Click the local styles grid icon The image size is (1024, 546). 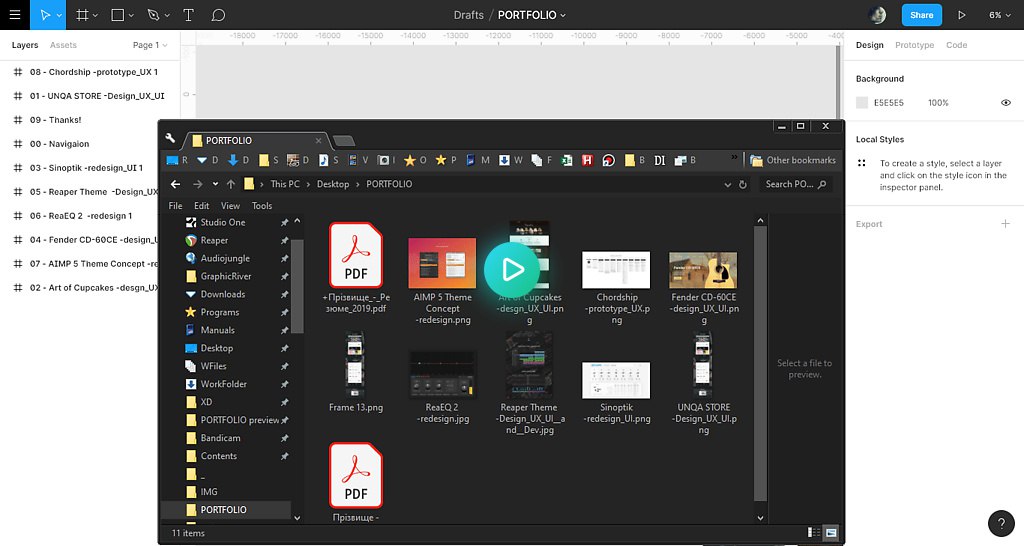[861, 163]
